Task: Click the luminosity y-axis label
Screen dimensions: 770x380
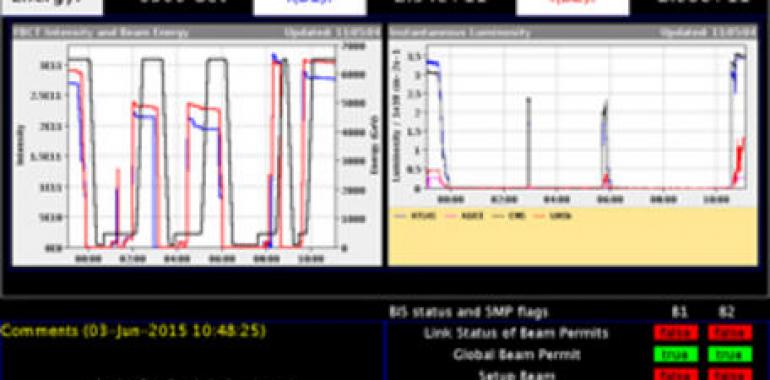Action: click(397, 115)
